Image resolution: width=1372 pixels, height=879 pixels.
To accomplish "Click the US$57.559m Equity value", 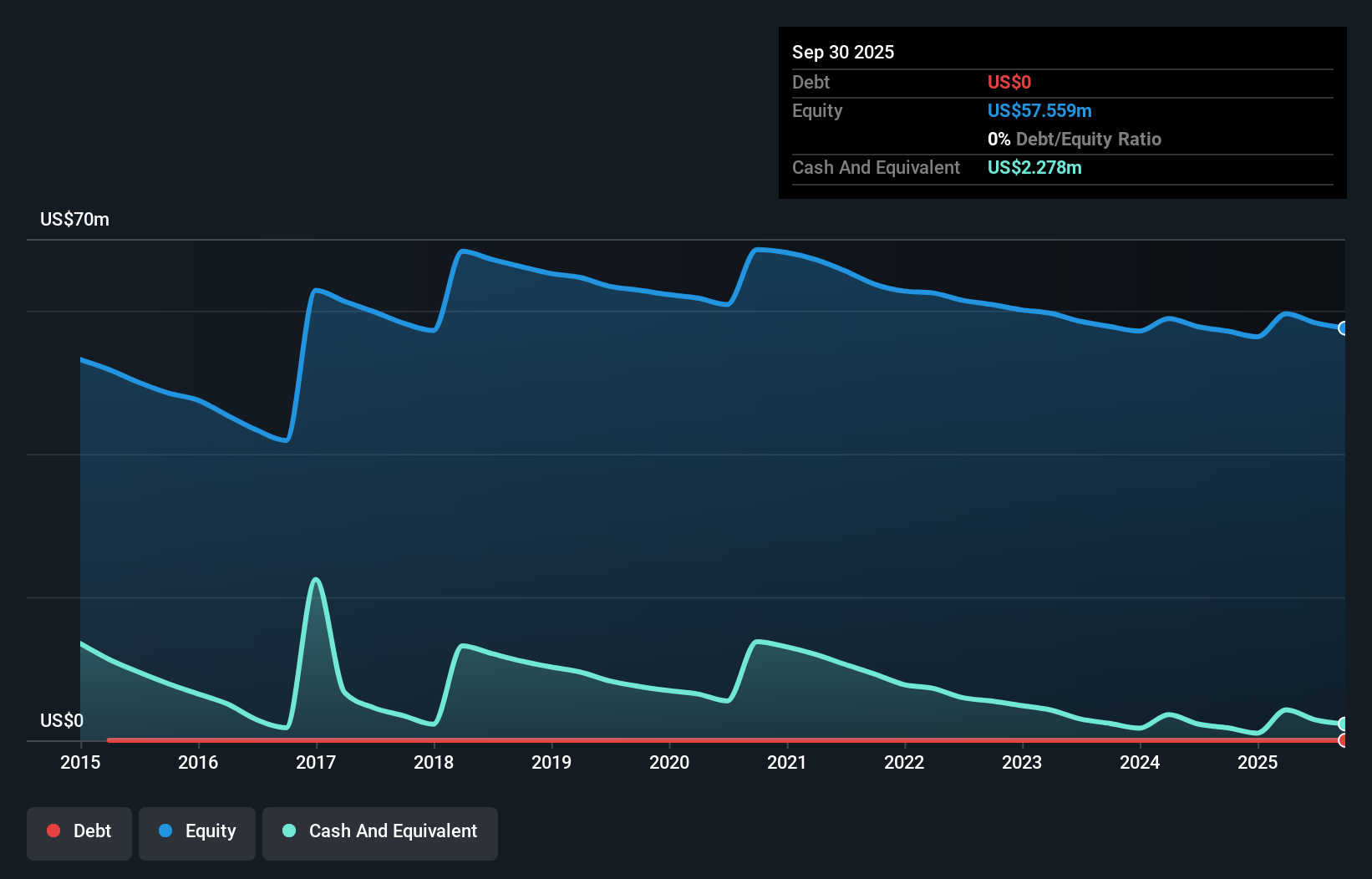I will (1039, 110).
